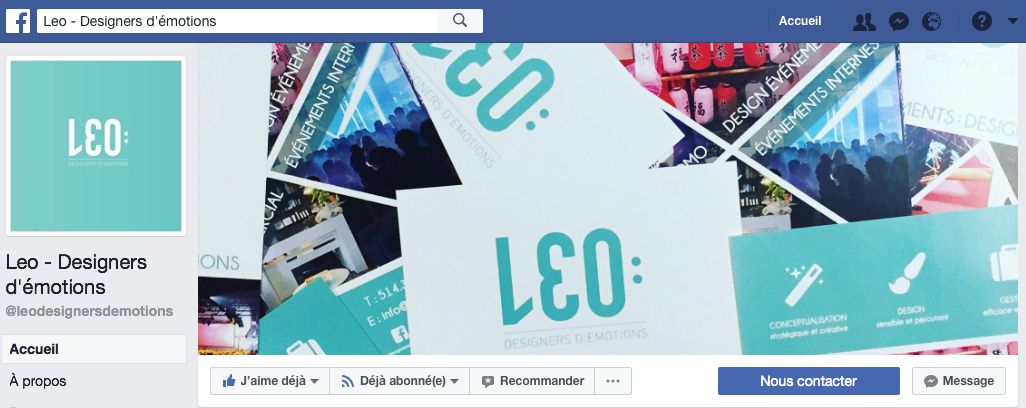
Task: Open the Messenger icon in top bar
Action: [899, 22]
